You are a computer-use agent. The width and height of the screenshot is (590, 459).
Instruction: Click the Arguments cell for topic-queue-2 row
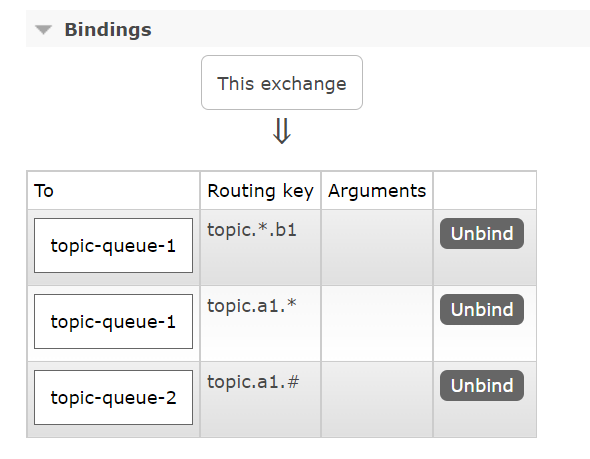pyautogui.click(x=377, y=400)
